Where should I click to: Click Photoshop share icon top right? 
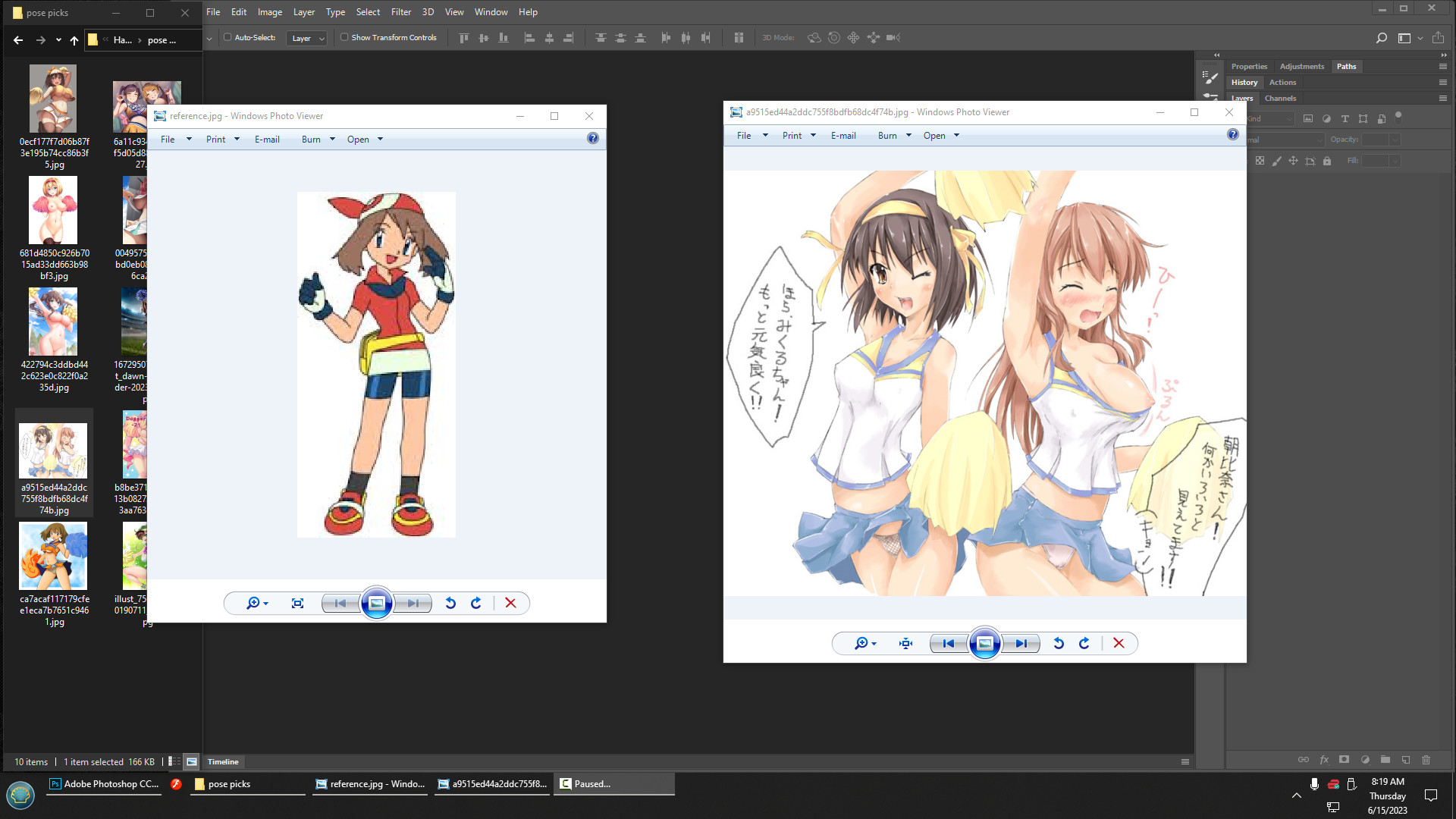pyautogui.click(x=1438, y=38)
